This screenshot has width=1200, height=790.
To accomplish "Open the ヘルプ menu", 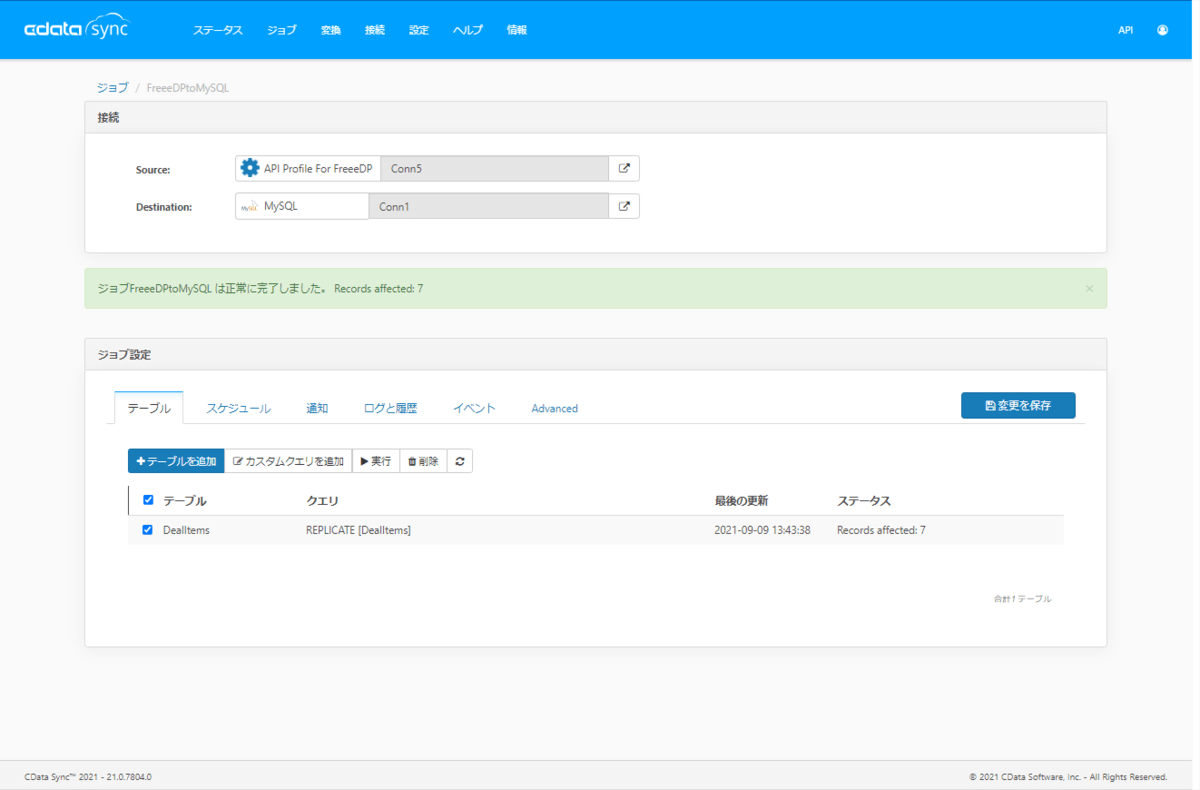I will coord(468,30).
